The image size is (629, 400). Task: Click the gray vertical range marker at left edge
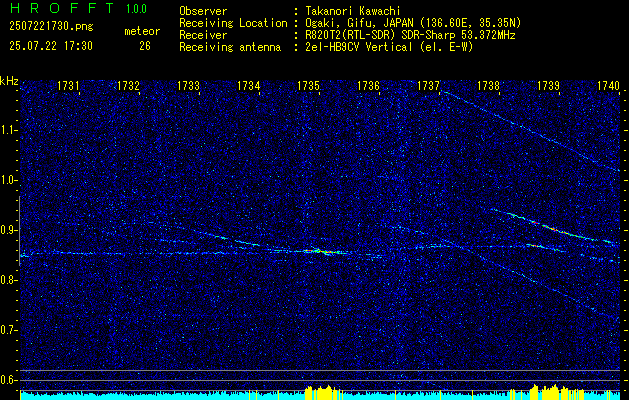tap(20, 231)
